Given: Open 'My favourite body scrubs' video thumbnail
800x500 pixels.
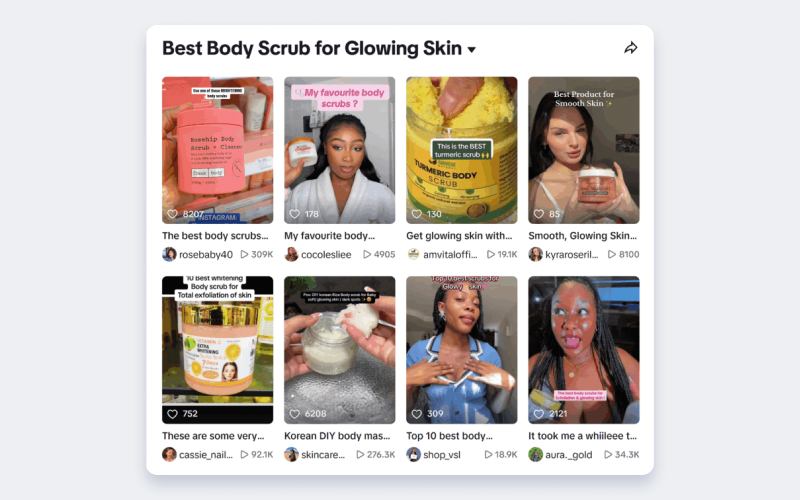Looking at the screenshot, I should tap(339, 150).
